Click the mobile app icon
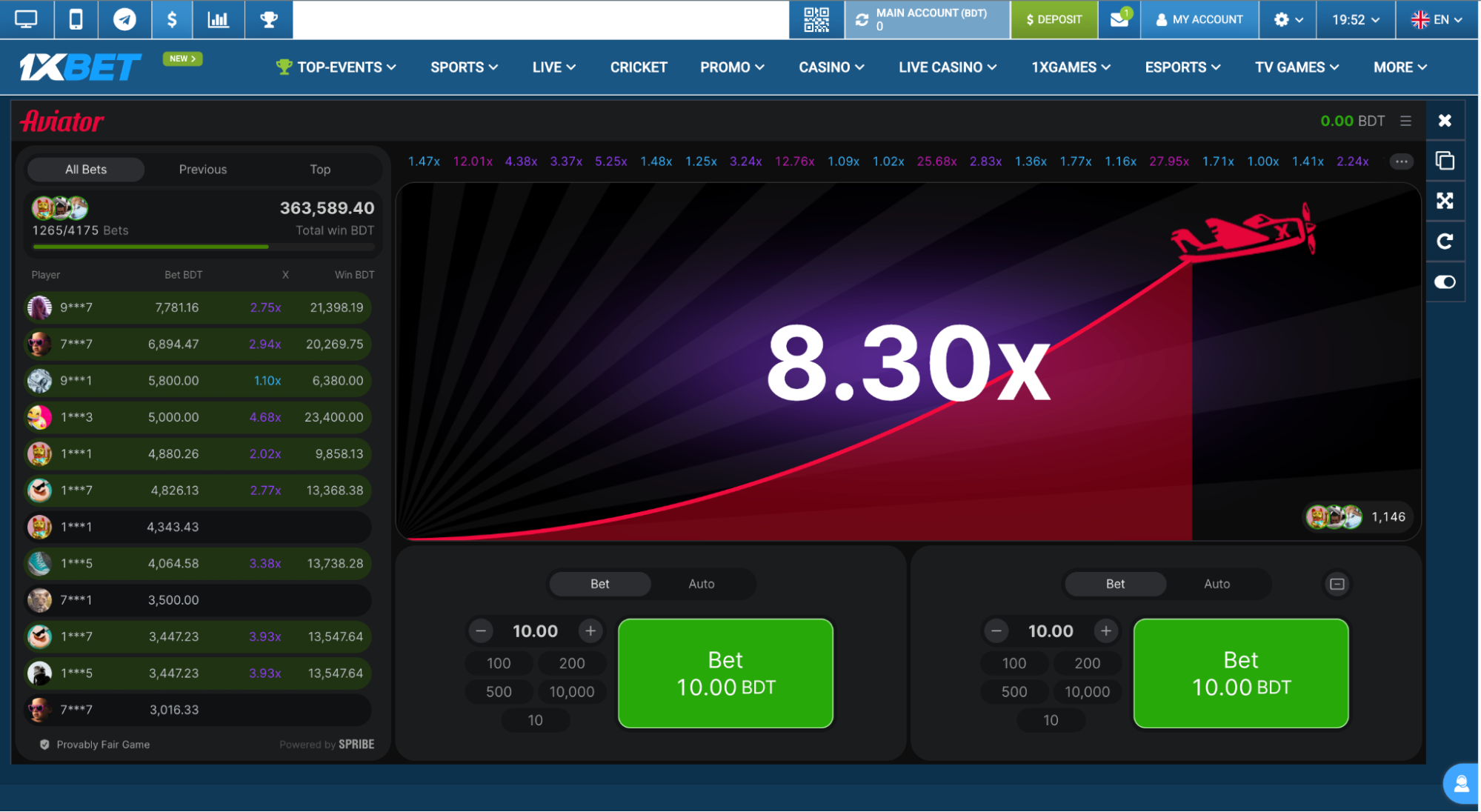The height and width of the screenshot is (812, 1481). click(76, 20)
